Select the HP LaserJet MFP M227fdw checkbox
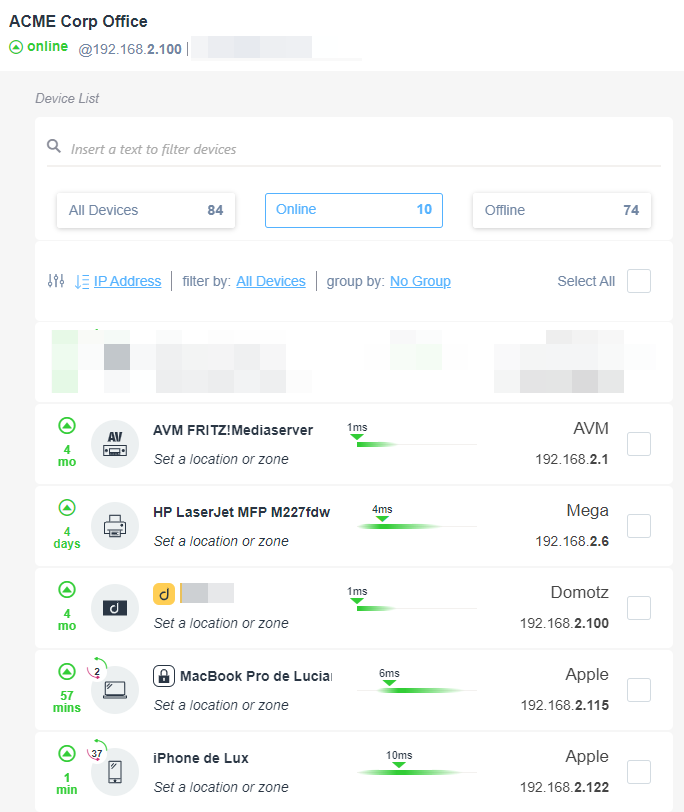Screen dimensions: 684x812 coord(638,526)
